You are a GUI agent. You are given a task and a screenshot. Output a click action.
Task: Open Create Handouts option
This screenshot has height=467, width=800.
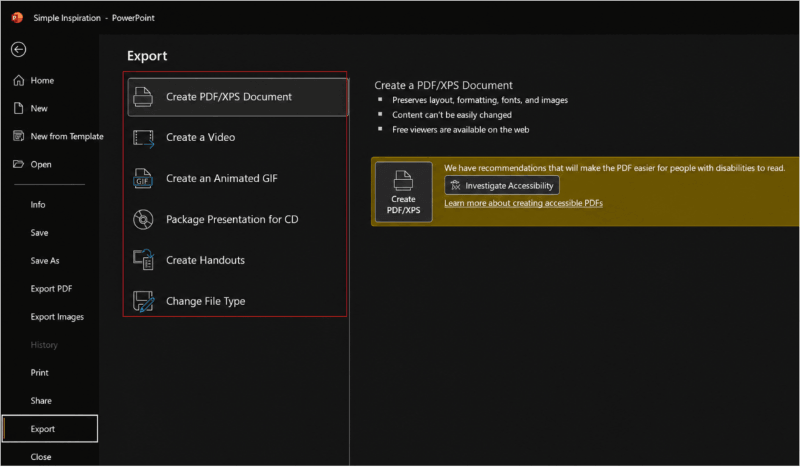click(238, 260)
